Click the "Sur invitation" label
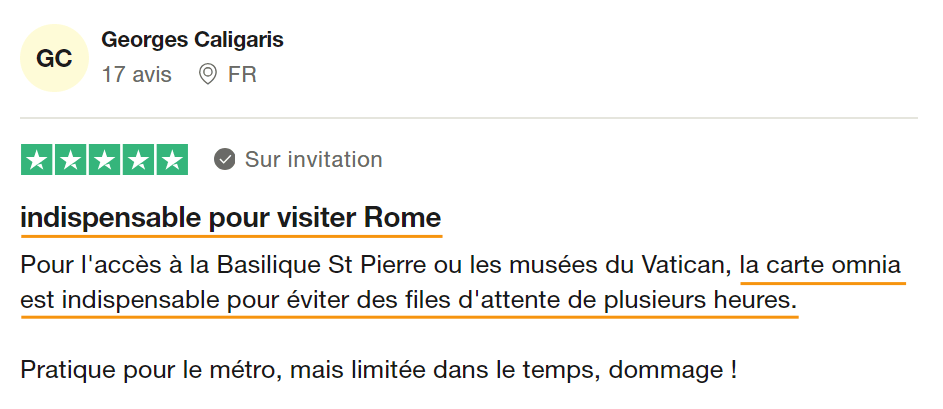943x409 pixels. pos(313,160)
